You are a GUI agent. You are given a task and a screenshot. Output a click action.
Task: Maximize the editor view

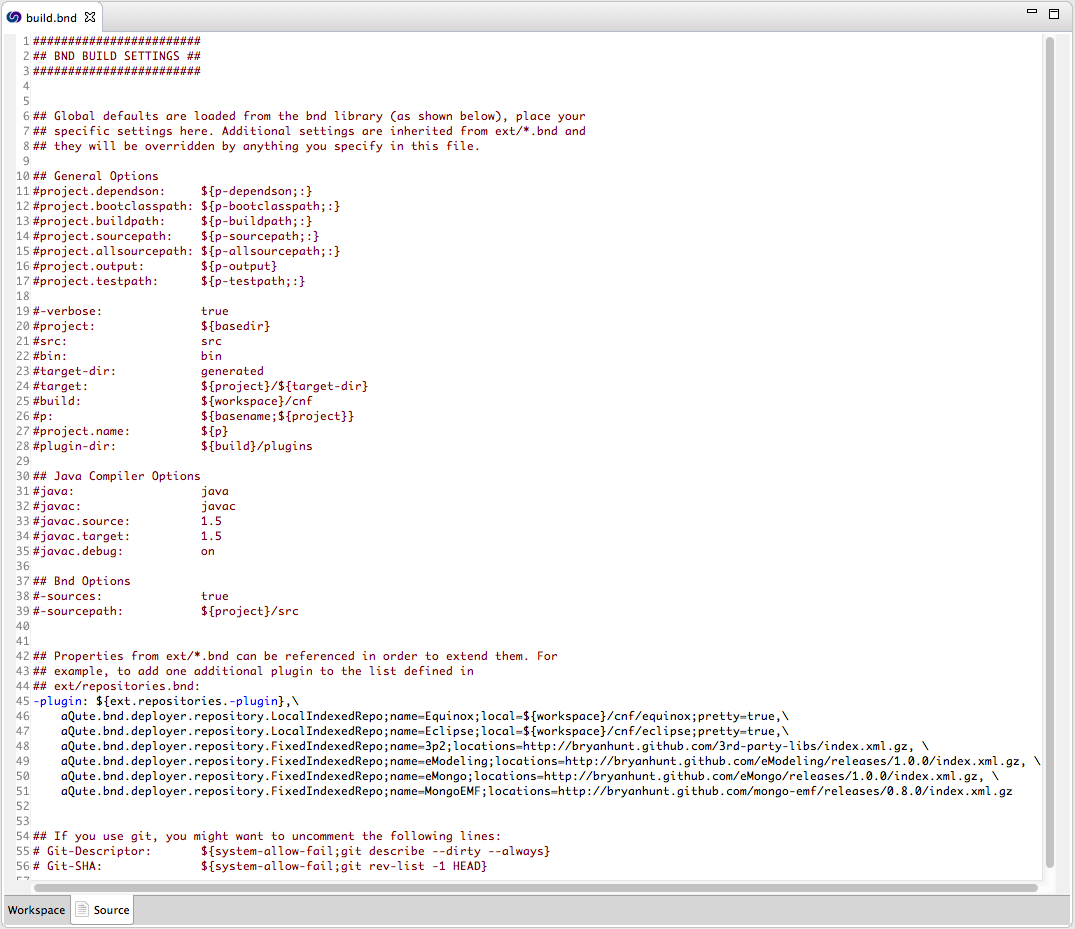tap(1054, 13)
